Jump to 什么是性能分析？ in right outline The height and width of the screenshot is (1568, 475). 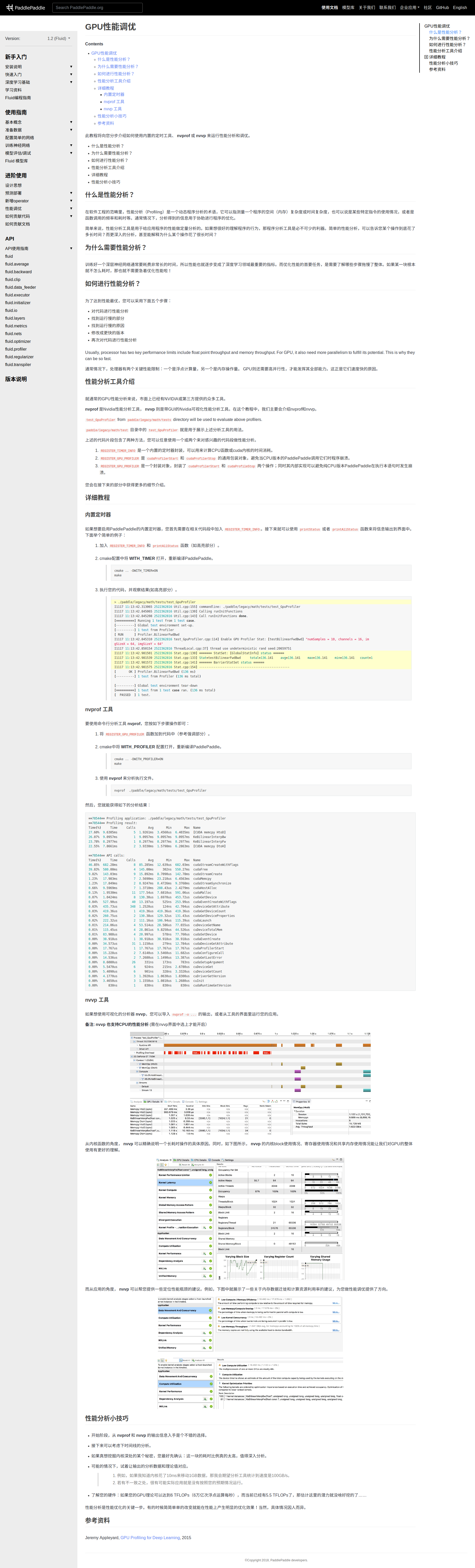click(x=445, y=32)
